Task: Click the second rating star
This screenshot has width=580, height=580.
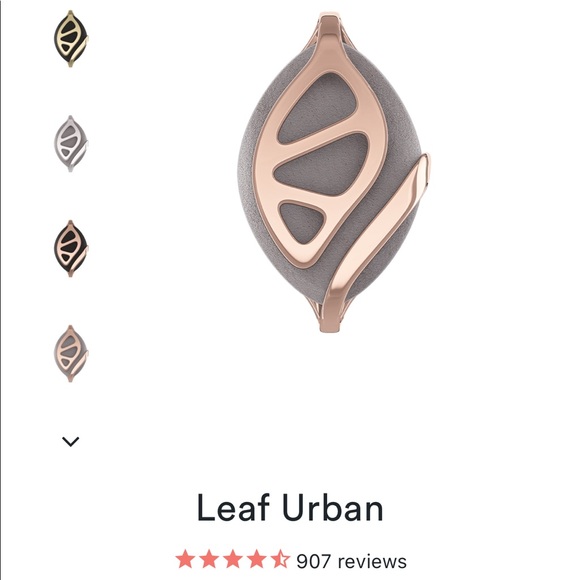Action: (209, 559)
